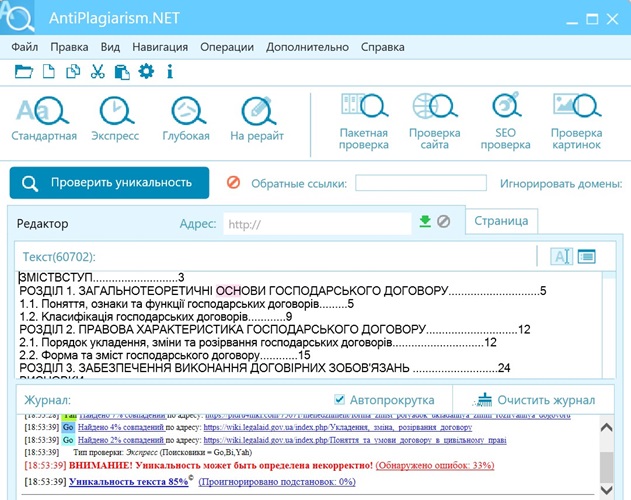Viewport: 631px width, 500px height.
Task: Click the journal scrollbar thumb
Action: pos(606,467)
